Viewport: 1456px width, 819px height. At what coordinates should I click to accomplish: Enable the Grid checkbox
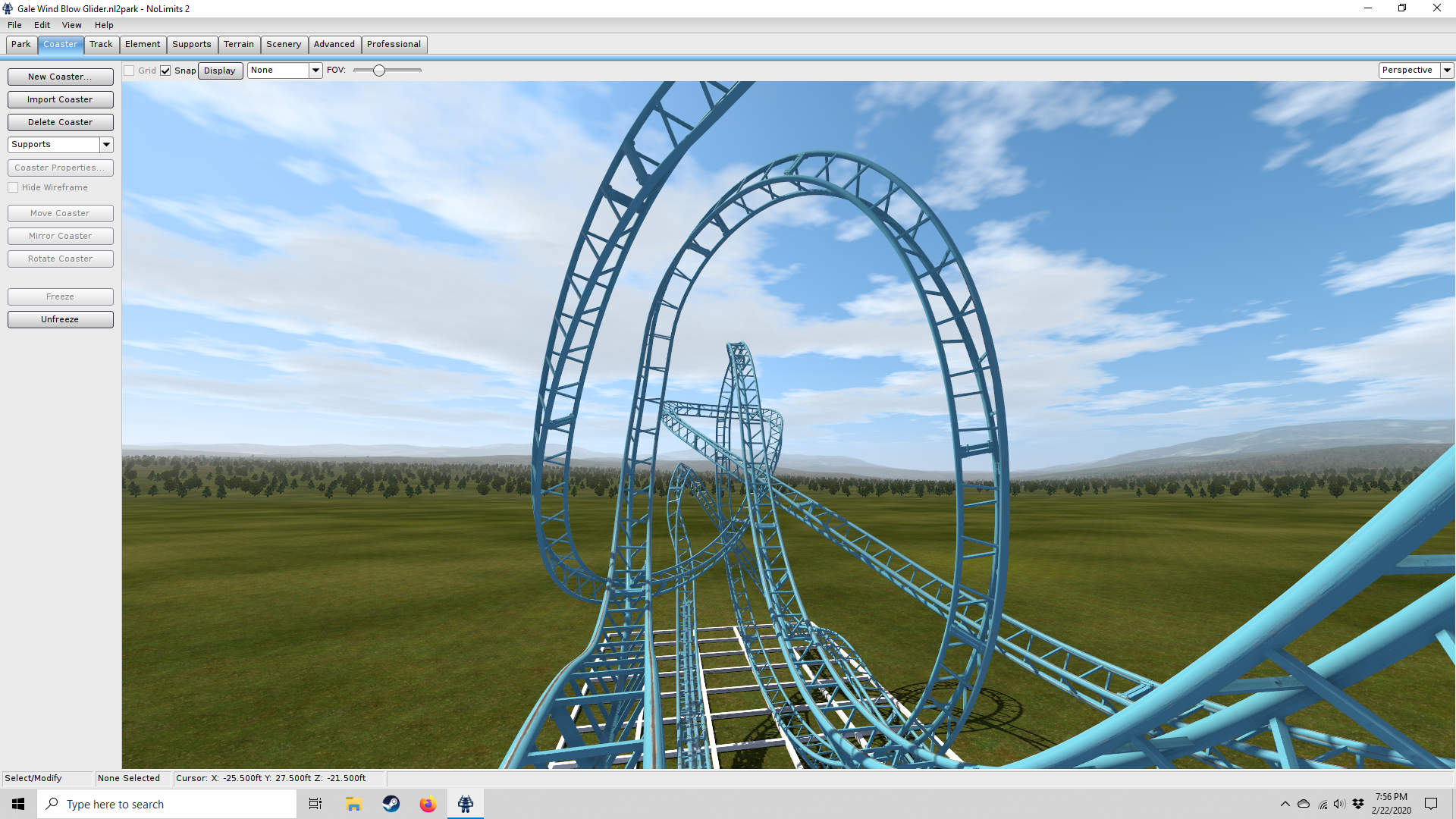pyautogui.click(x=130, y=71)
